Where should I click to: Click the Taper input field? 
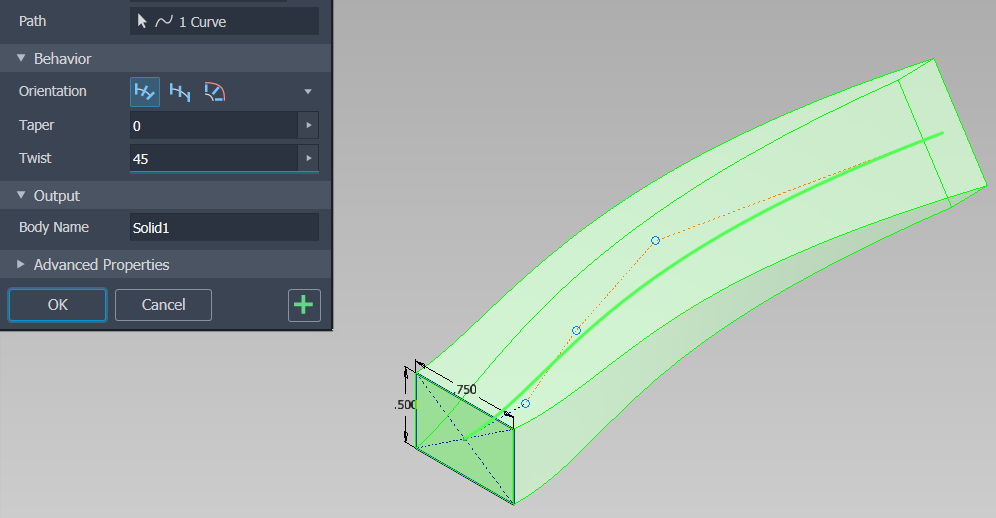pos(214,125)
